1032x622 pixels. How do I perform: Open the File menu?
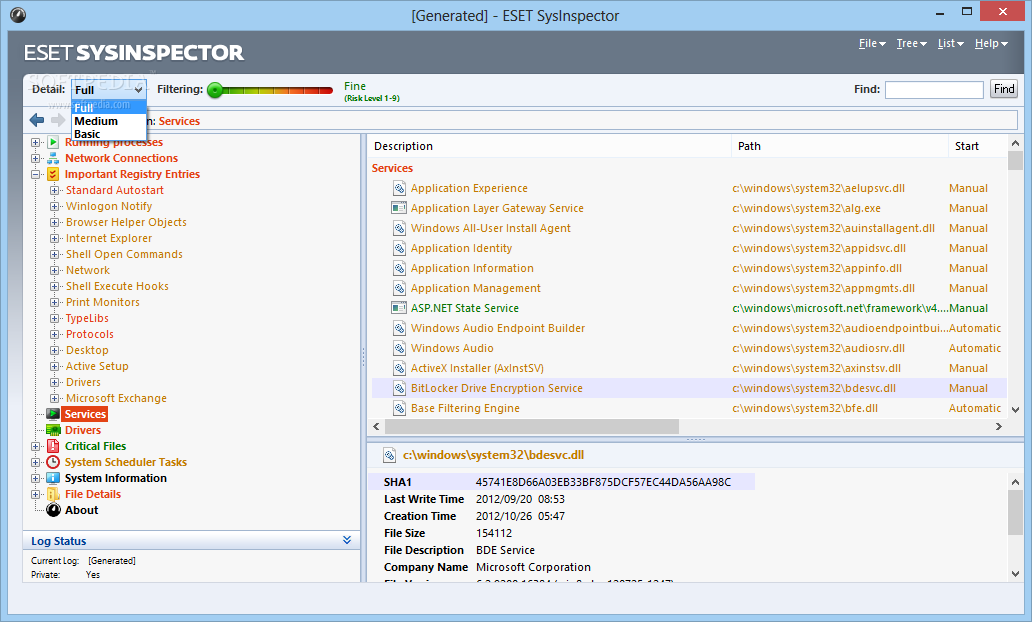pyautogui.click(x=872, y=43)
